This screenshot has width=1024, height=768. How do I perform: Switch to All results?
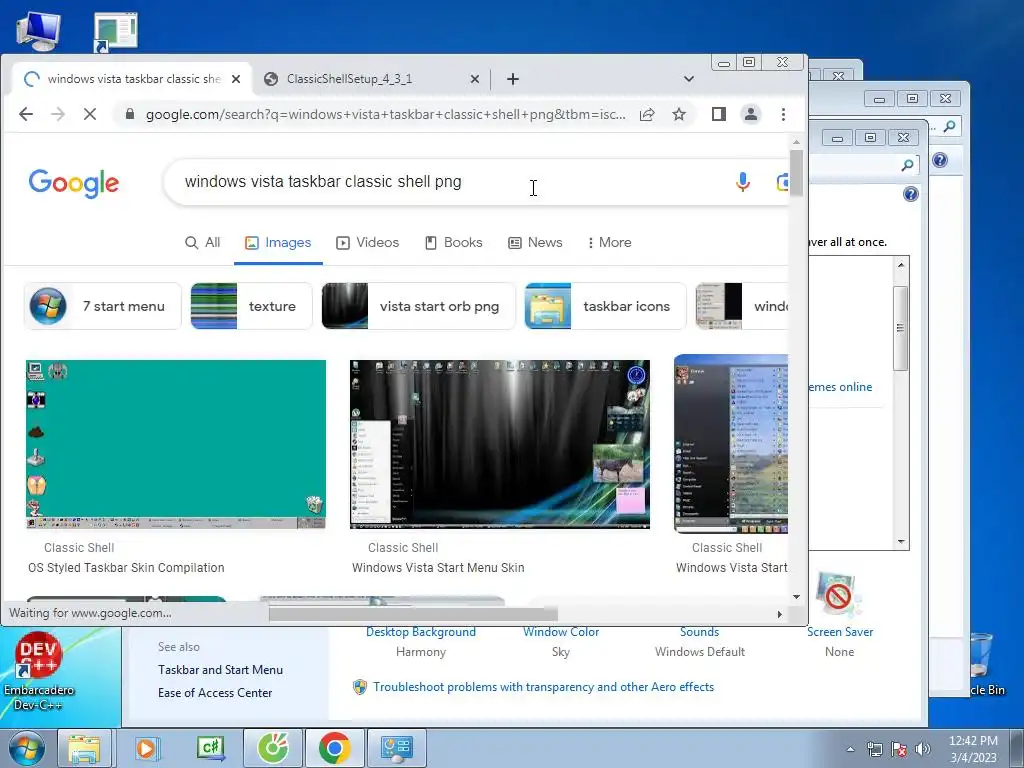coord(203,242)
